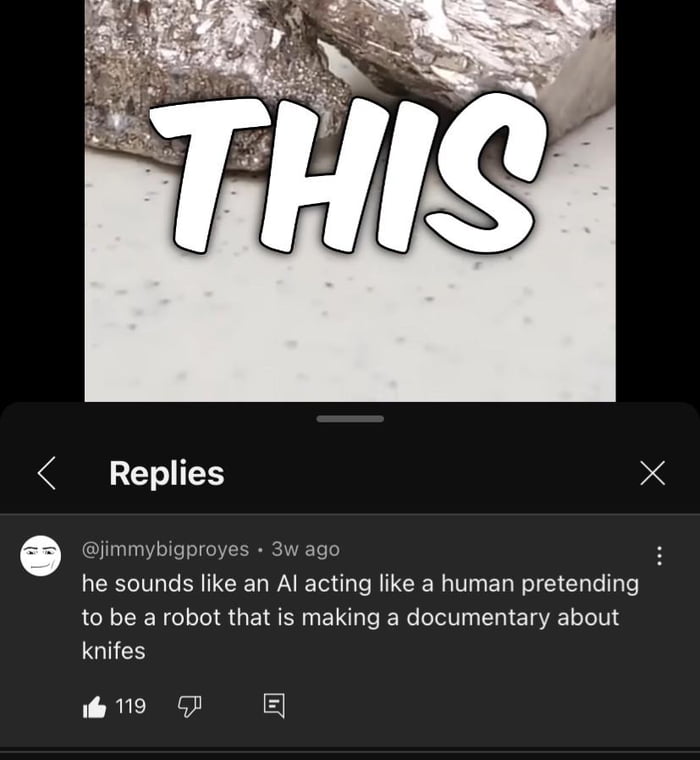Tap the panel drag handle bar
This screenshot has height=760, width=700.
click(350, 419)
